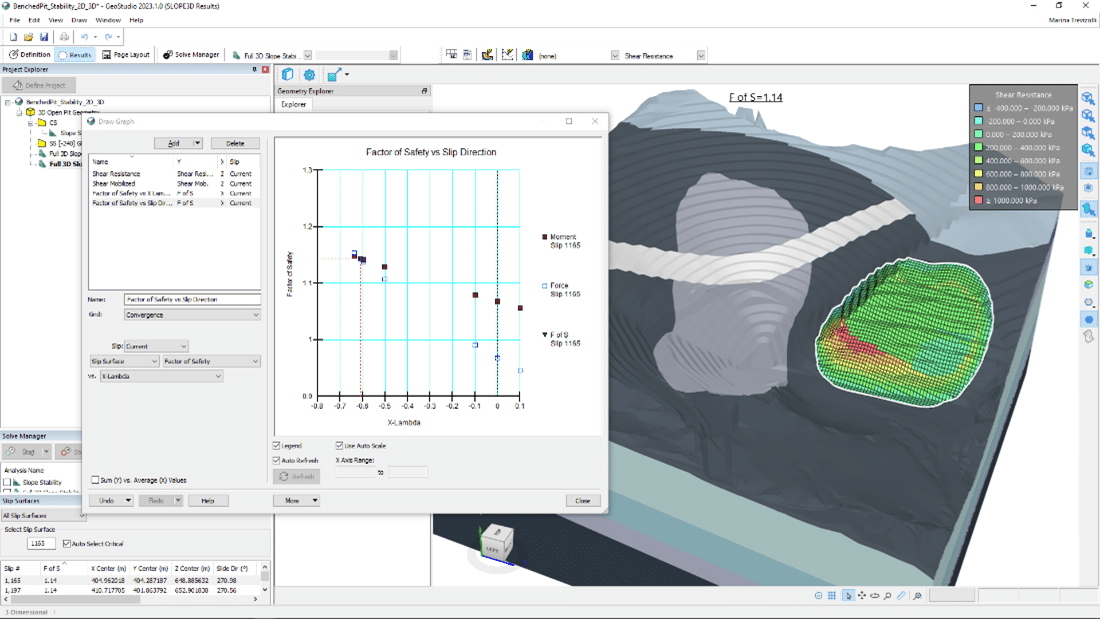1100x619 pixels.
Task: Toggle the grid display in status bar
Action: coord(832,595)
